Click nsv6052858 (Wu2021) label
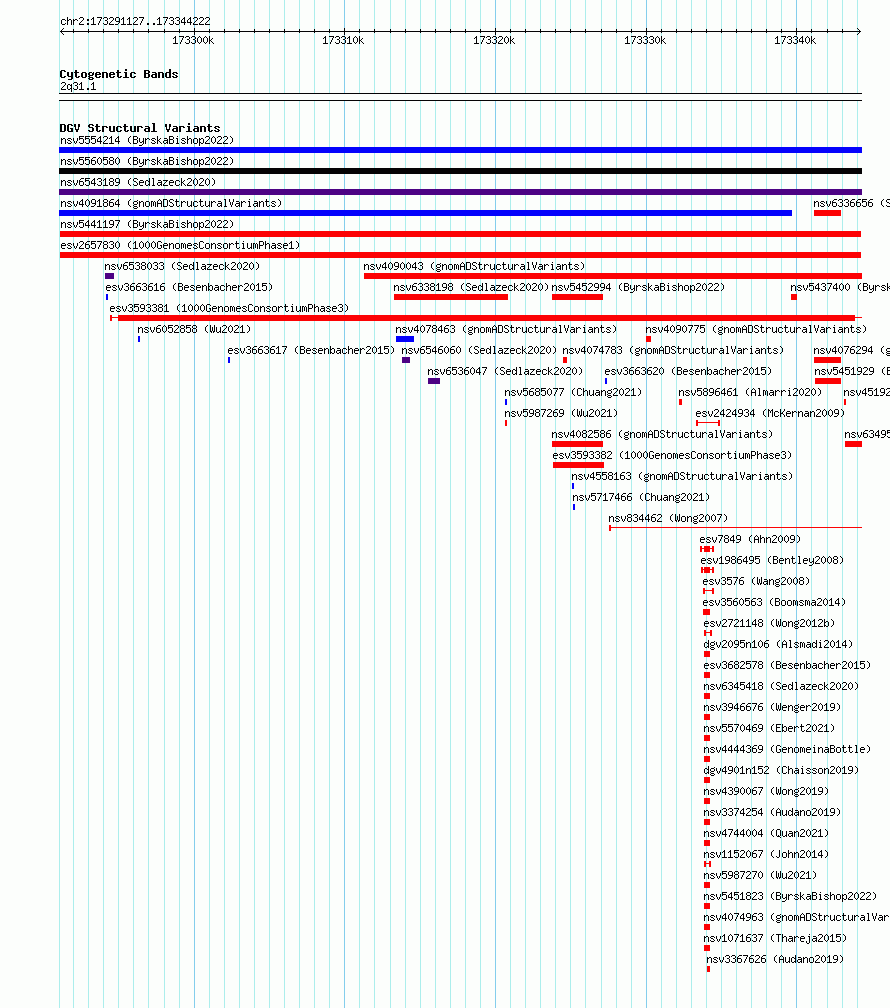Image resolution: width=890 pixels, height=1008 pixels. tap(194, 329)
